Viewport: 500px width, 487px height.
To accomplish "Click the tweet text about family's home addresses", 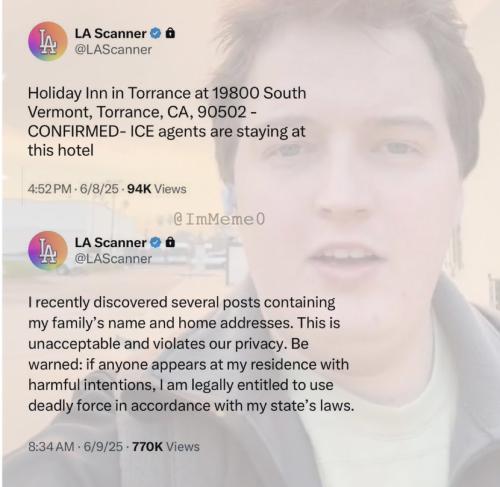I will [191, 354].
